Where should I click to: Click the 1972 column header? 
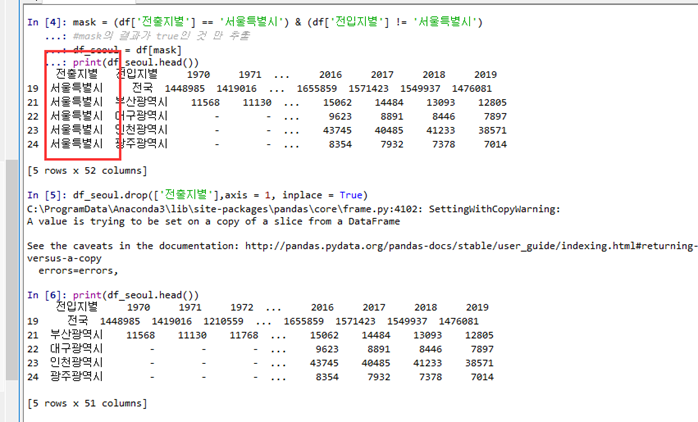[x=242, y=308]
